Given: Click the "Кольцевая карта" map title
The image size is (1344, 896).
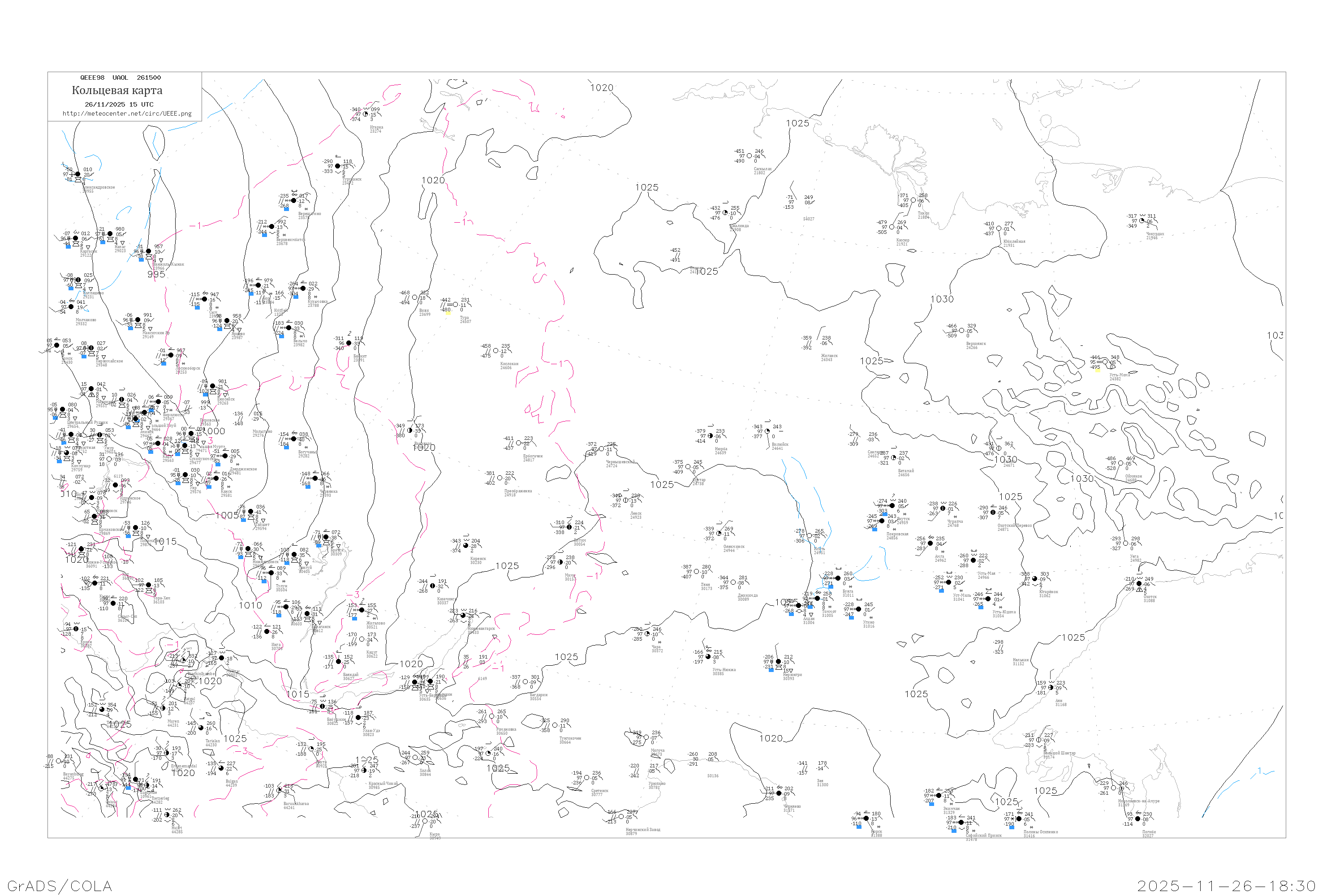Looking at the screenshot, I should (x=117, y=90).
